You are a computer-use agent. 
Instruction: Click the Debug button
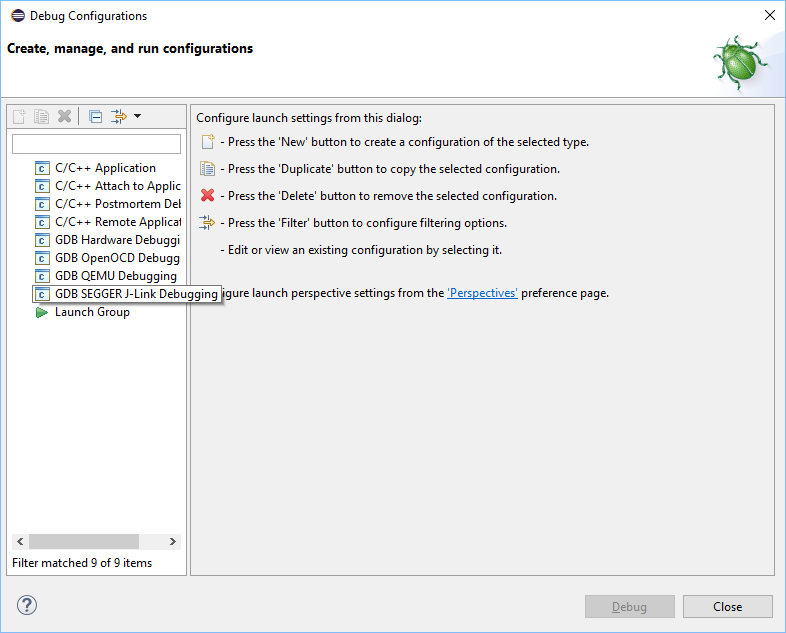[x=630, y=607]
